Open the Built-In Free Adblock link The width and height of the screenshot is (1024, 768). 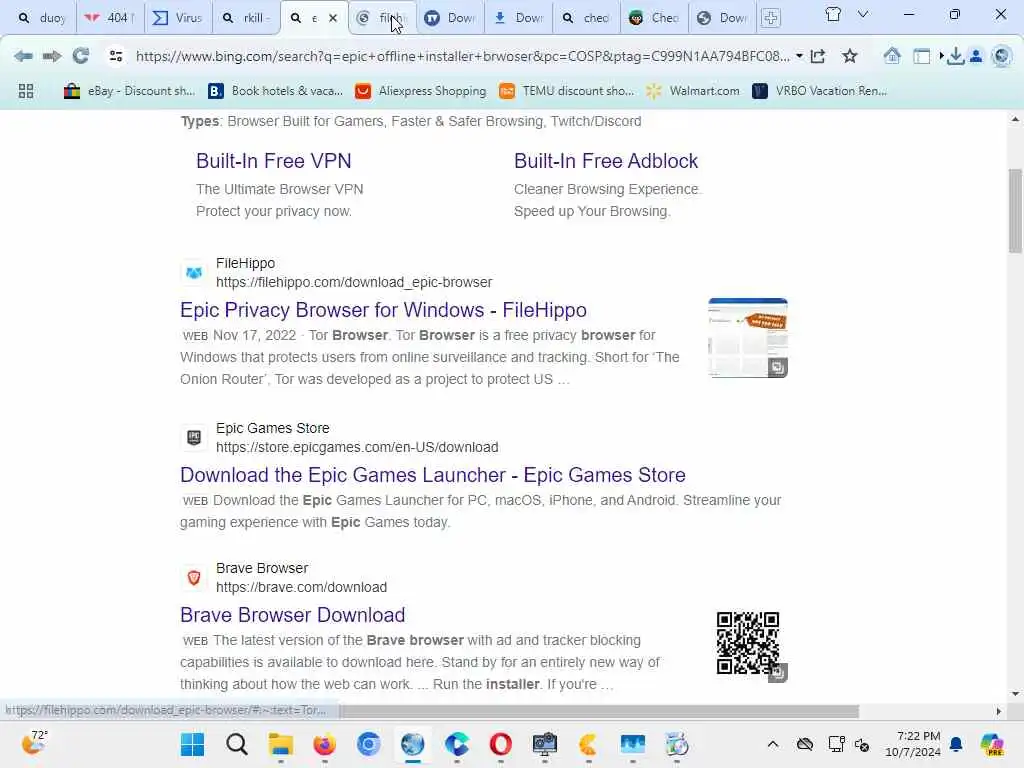(x=605, y=161)
